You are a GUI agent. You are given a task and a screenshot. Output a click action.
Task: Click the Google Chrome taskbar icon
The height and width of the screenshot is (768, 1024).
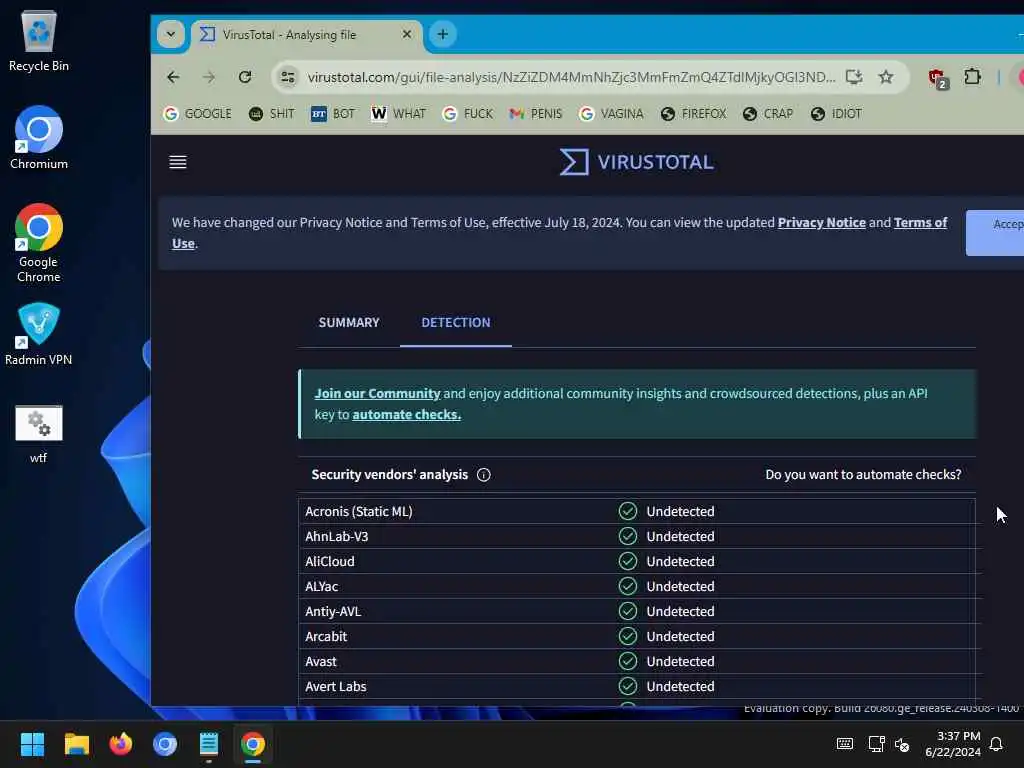[x=253, y=744]
